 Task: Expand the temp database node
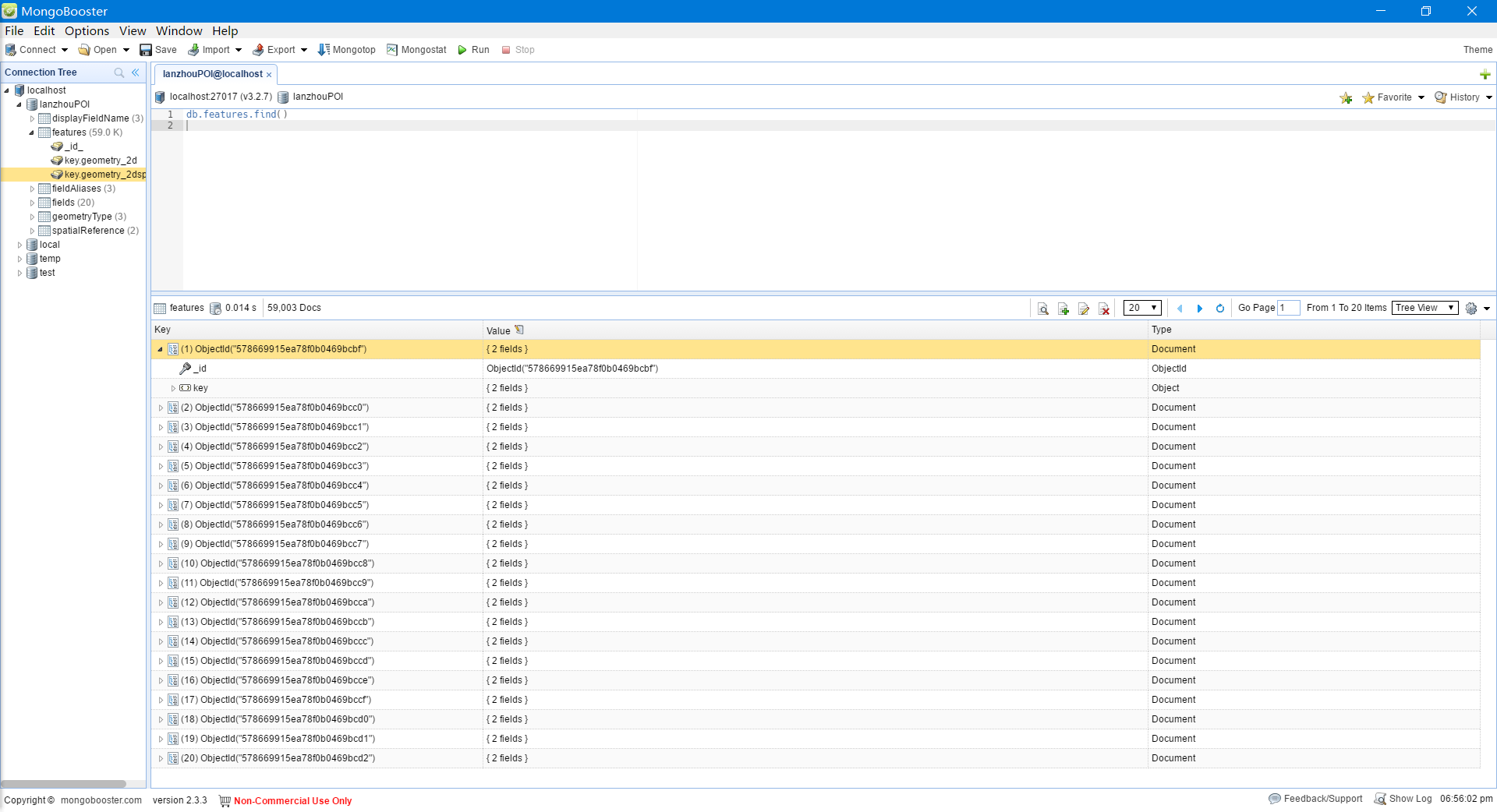click(19, 259)
